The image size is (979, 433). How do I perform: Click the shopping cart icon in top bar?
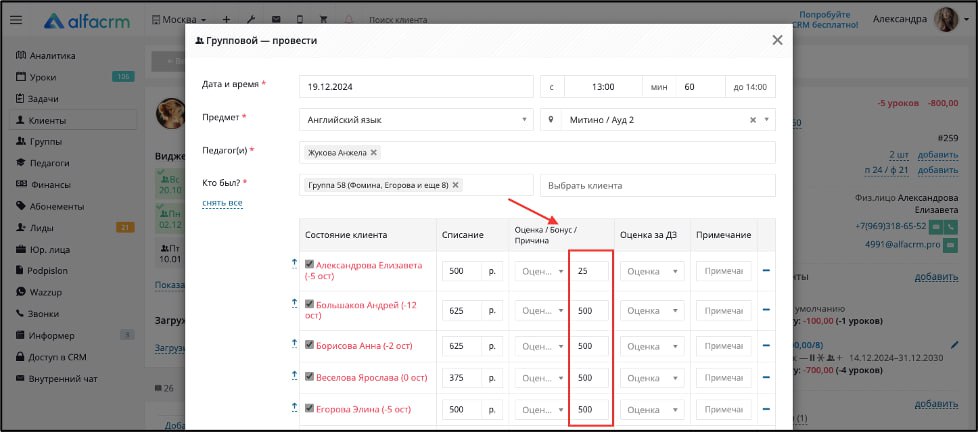(324, 19)
